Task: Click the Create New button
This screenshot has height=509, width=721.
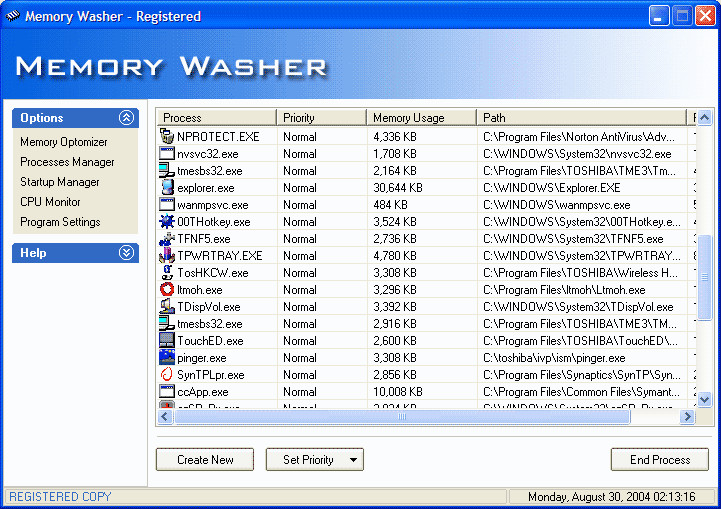Action: pos(205,459)
